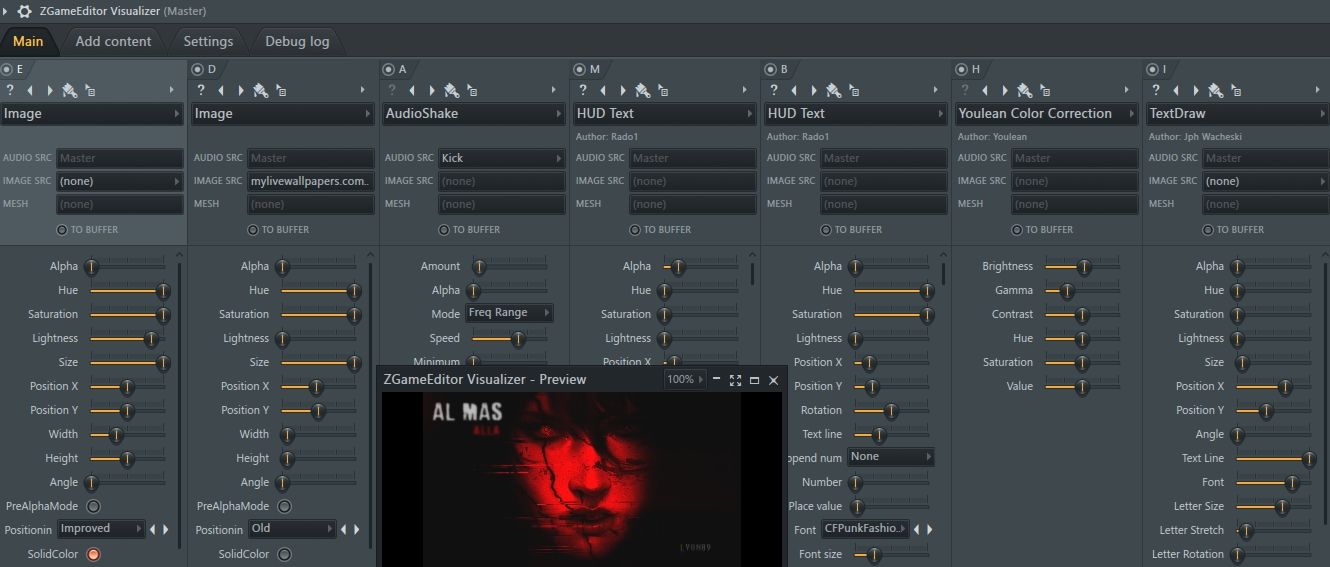This screenshot has width=1330, height=567.
Task: Toggle layer D enable button
Action: [x=198, y=69]
